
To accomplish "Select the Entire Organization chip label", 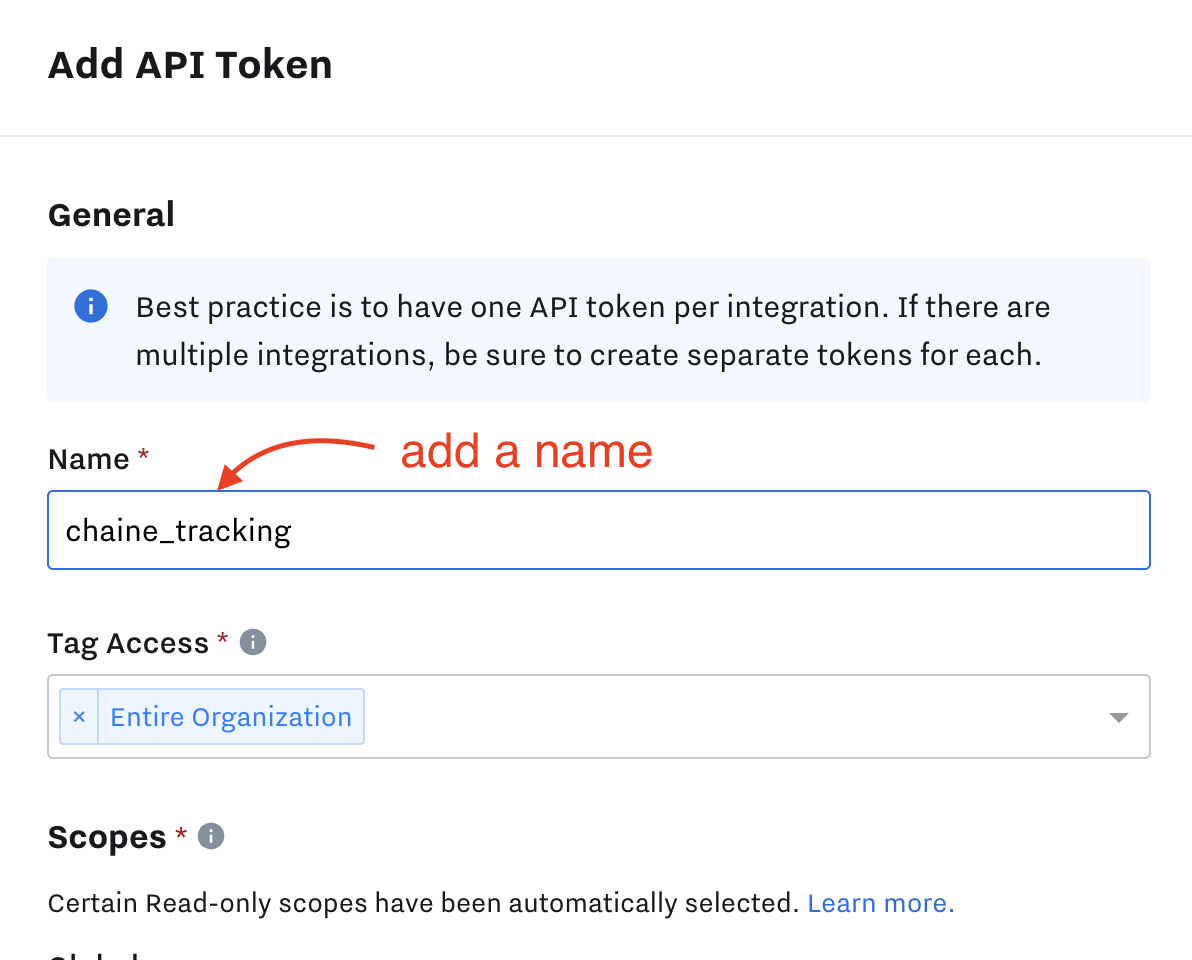I will 230,717.
